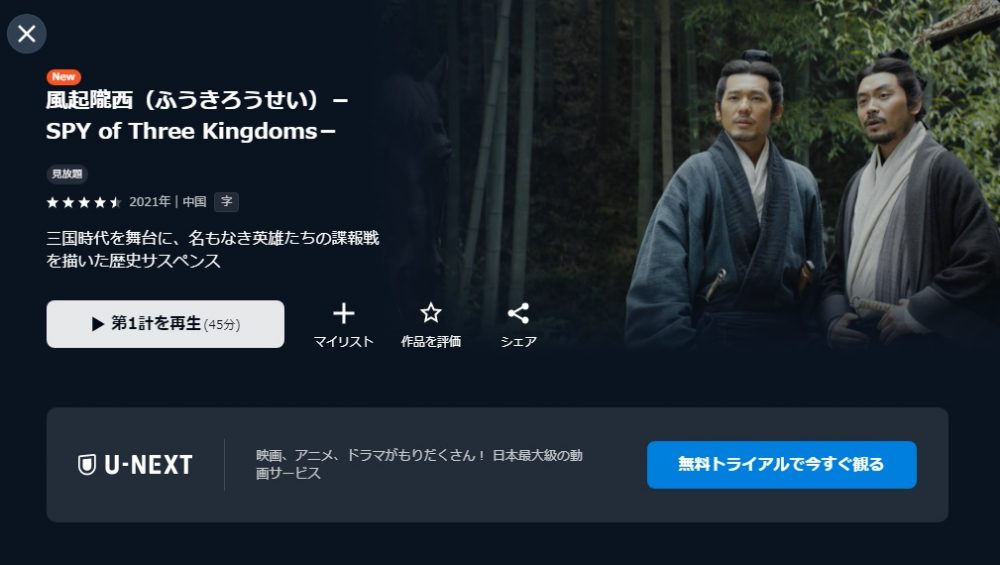Click the マイリスト label
The width and height of the screenshot is (1000, 565).
pos(343,342)
